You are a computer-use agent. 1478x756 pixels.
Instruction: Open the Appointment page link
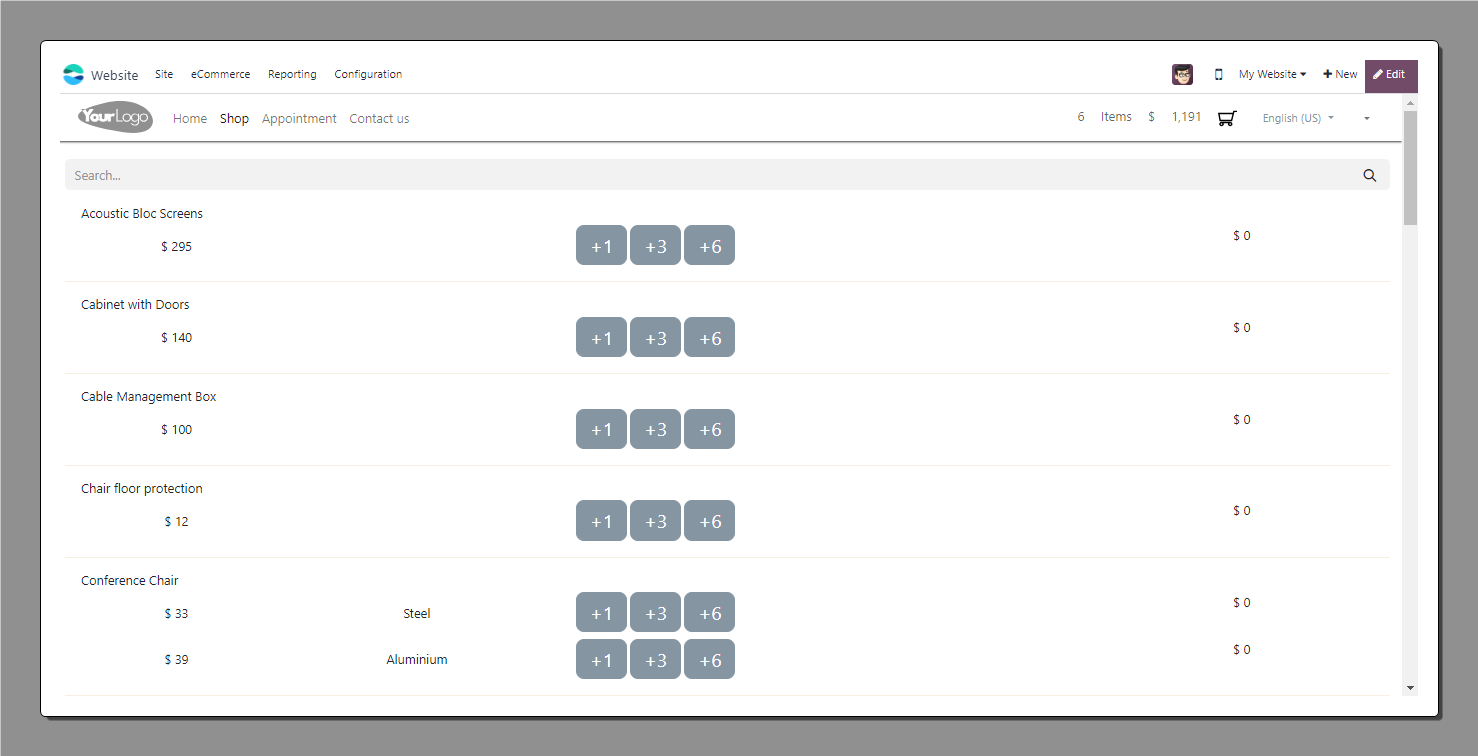(299, 118)
